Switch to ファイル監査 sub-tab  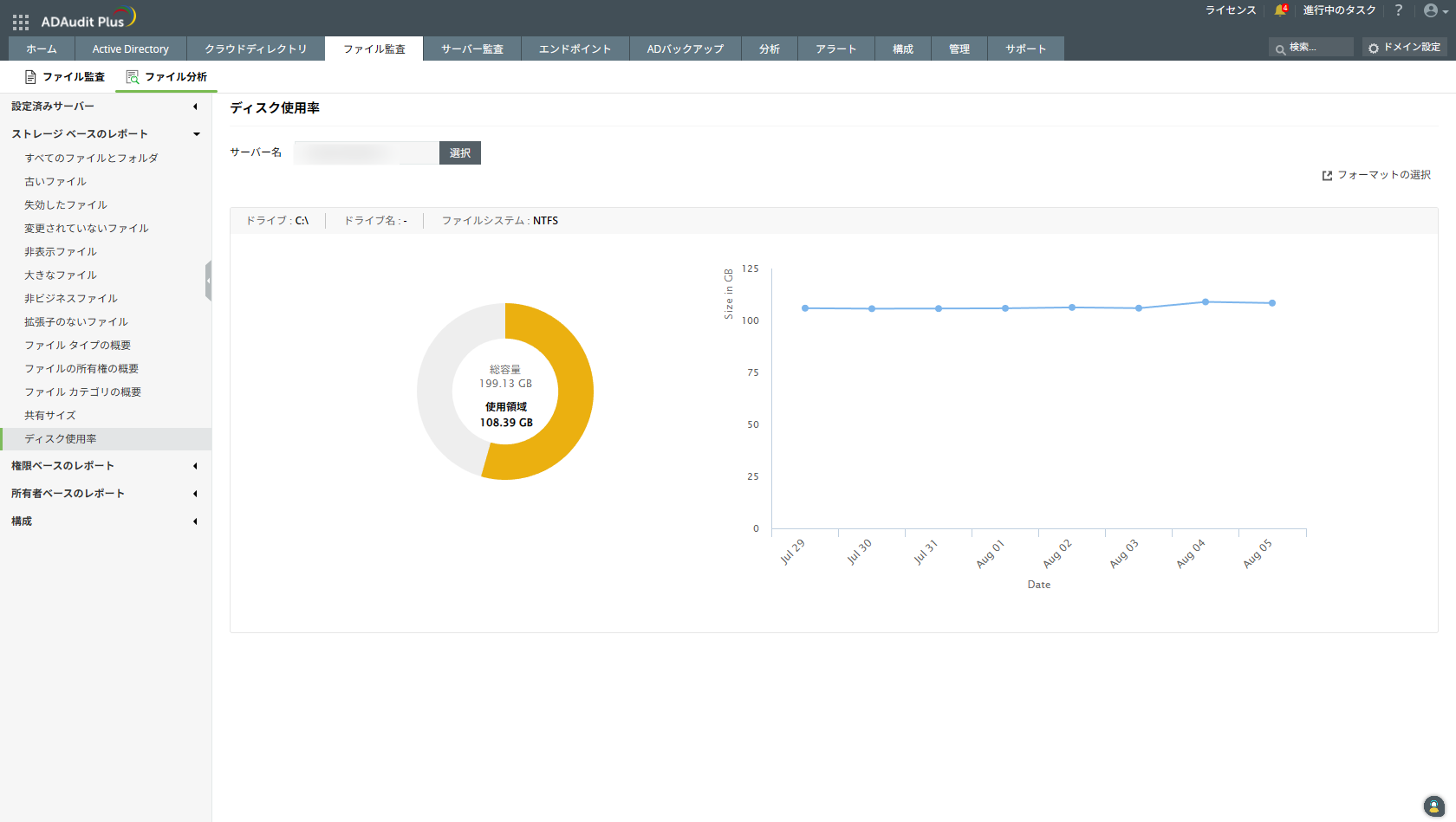65,77
